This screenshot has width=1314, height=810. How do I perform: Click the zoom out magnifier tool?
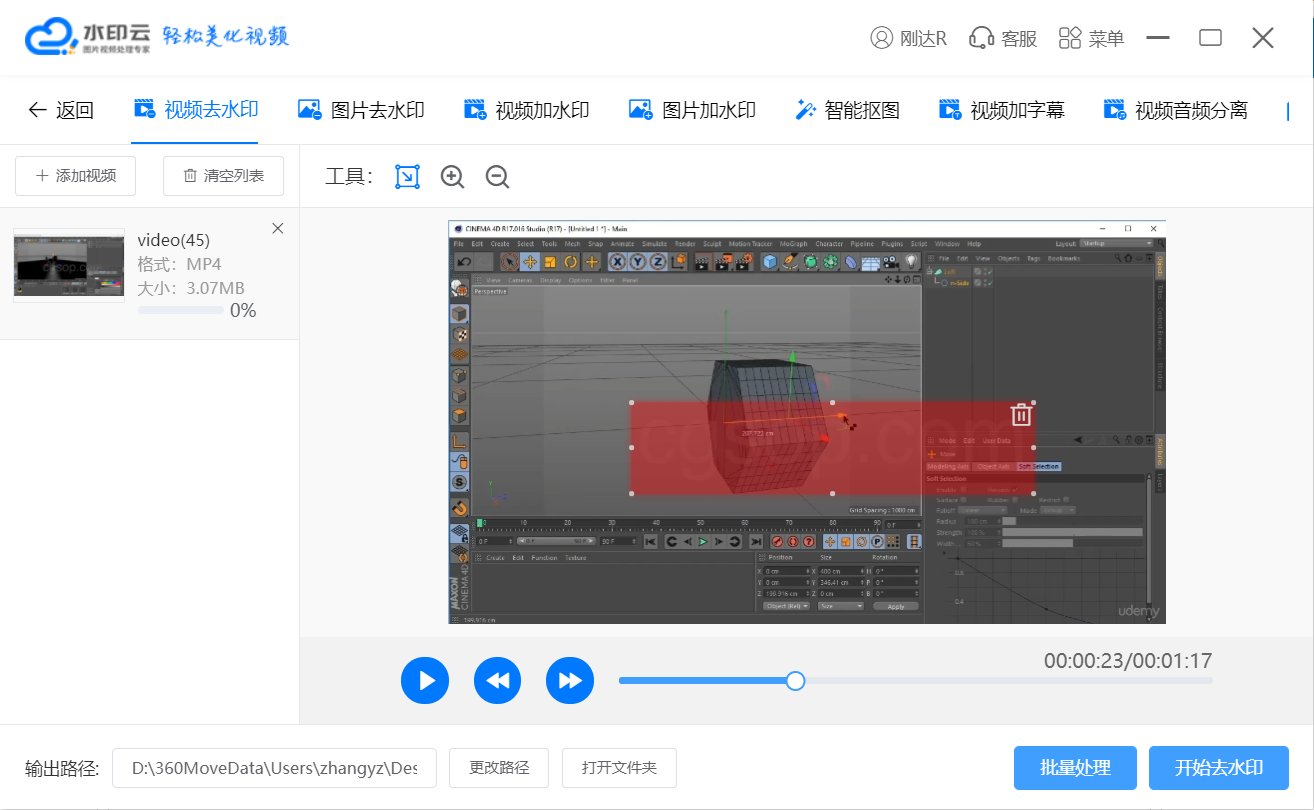point(497,177)
